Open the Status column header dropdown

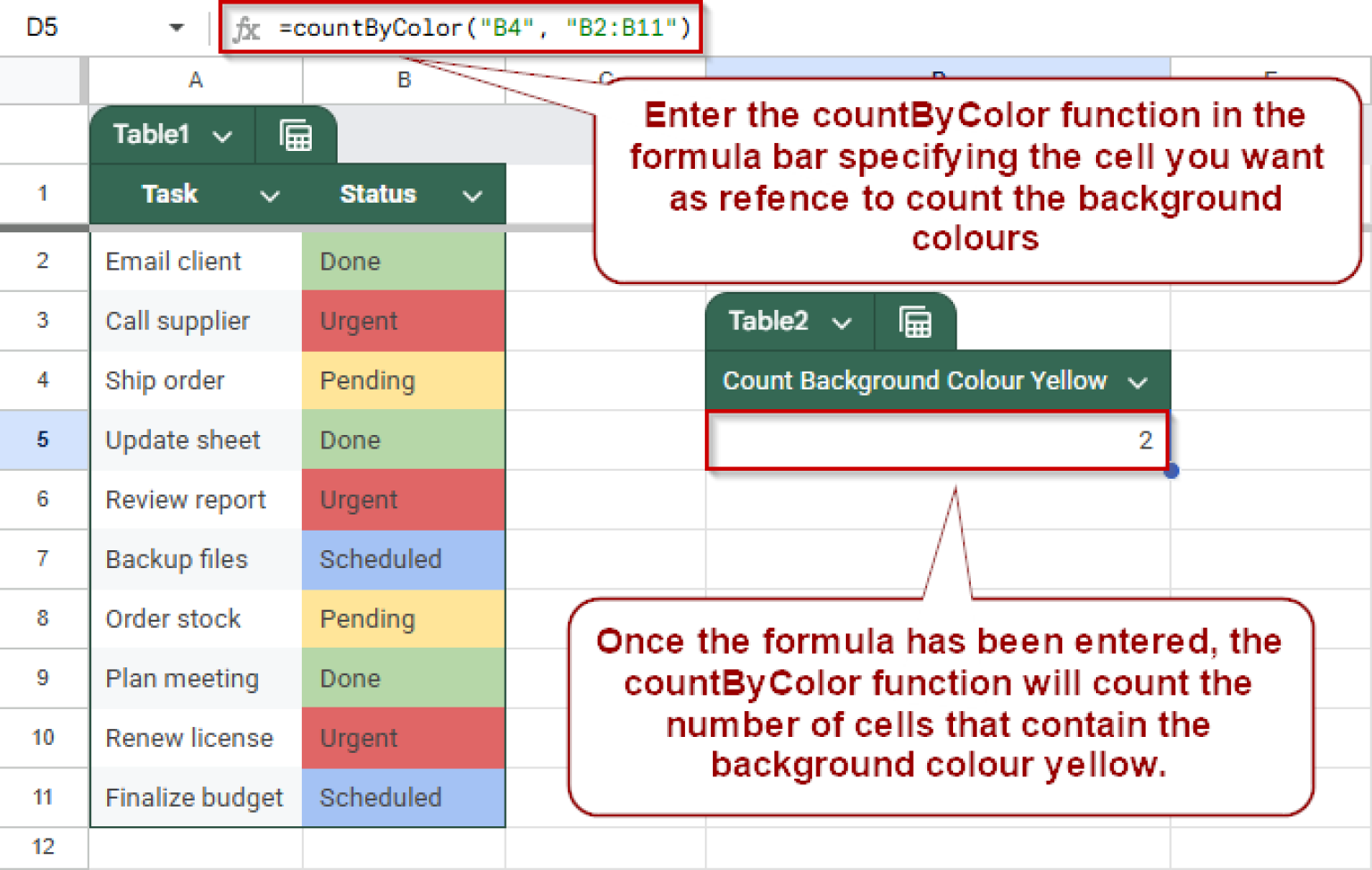coord(473,194)
